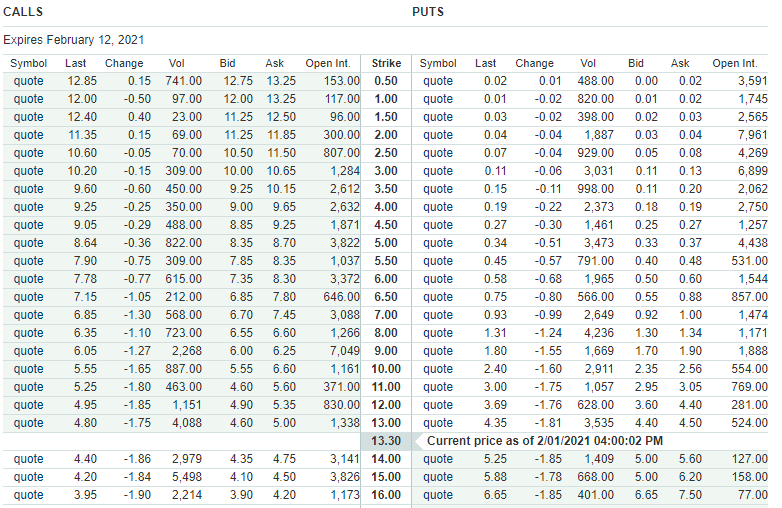Click the puts Open Int. column header
This screenshot has height=508, width=782.
click(735, 63)
